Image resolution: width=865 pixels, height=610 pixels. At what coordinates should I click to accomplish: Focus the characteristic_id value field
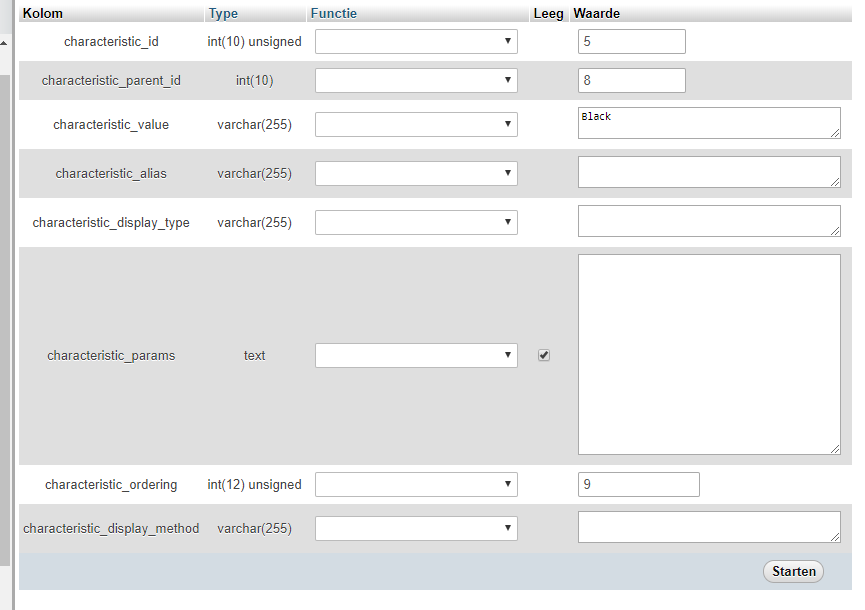pyautogui.click(x=632, y=41)
